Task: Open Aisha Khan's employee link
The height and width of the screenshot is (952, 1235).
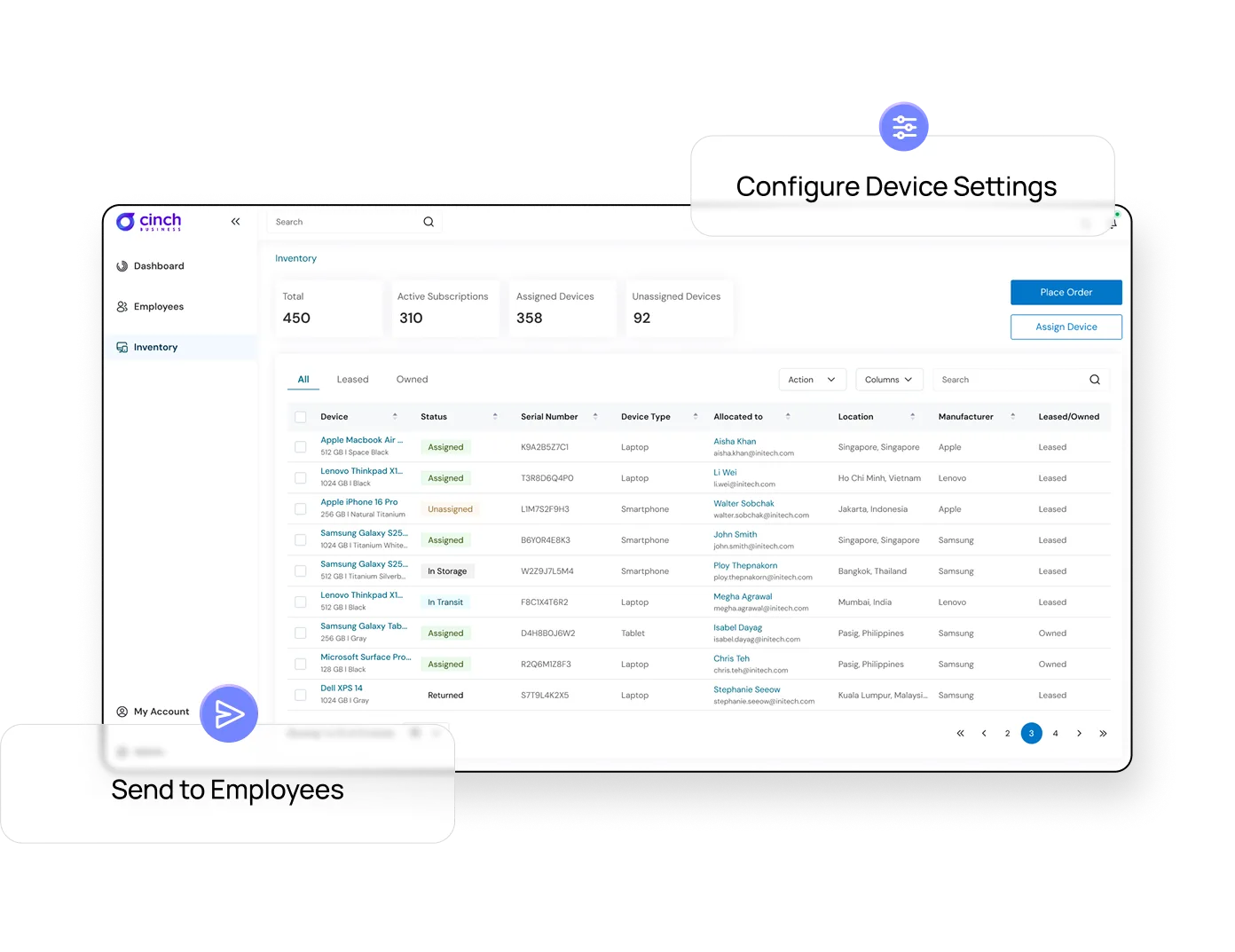Action: coord(735,441)
